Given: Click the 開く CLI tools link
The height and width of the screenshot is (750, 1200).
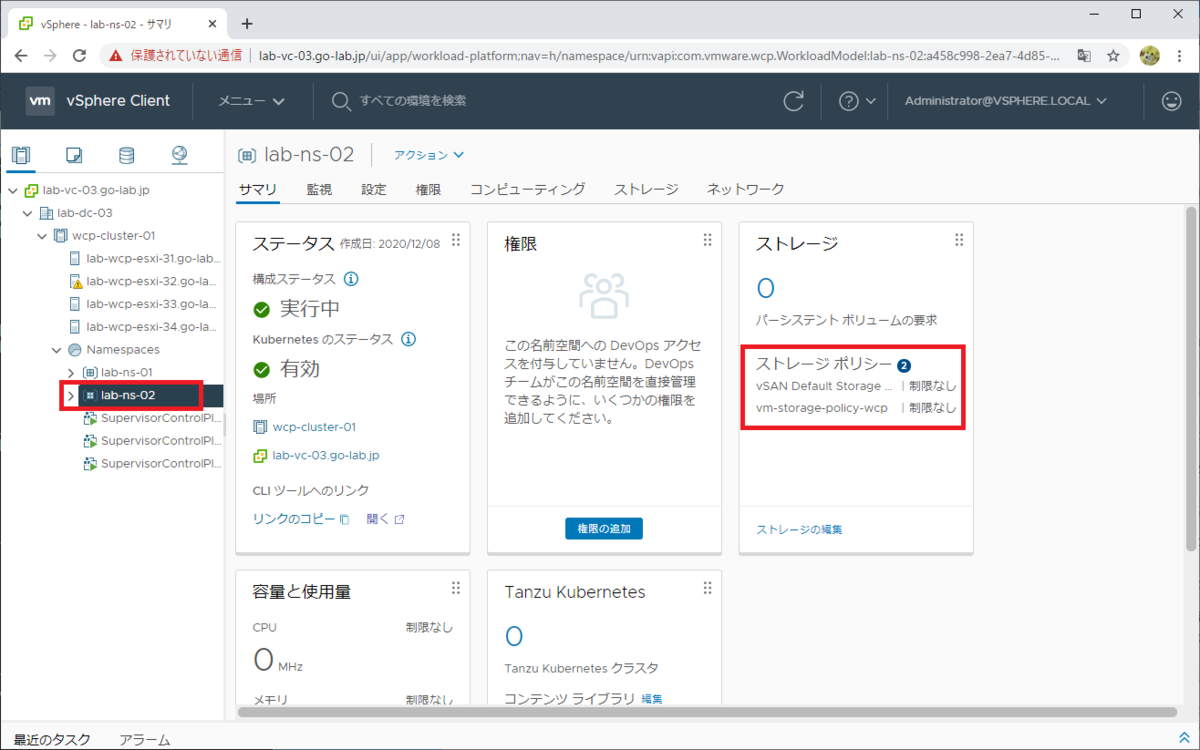Looking at the screenshot, I should 385,519.
